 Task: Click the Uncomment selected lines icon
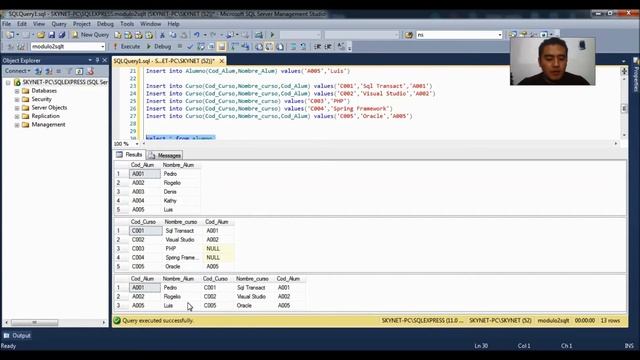point(303,47)
